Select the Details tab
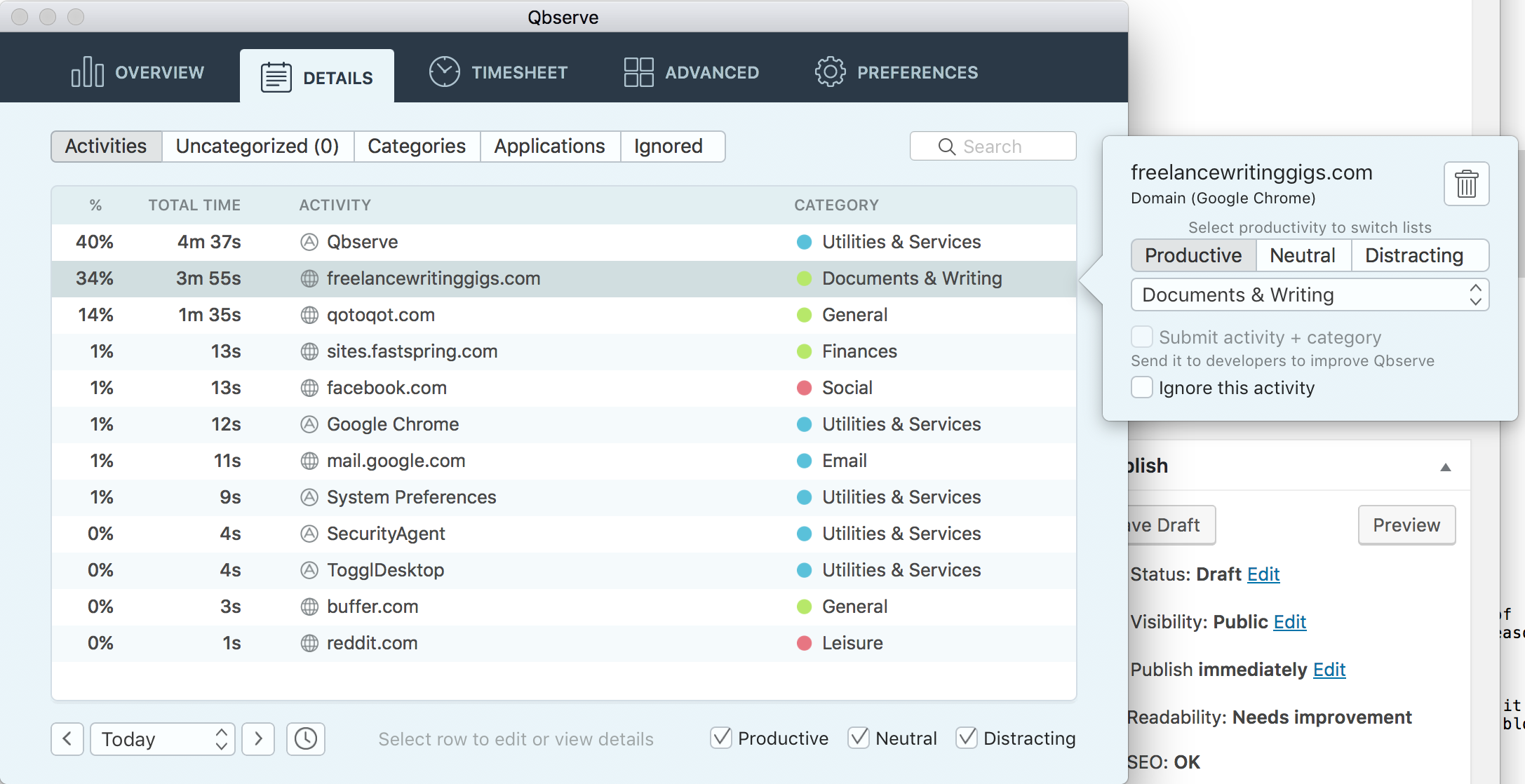 click(x=317, y=77)
